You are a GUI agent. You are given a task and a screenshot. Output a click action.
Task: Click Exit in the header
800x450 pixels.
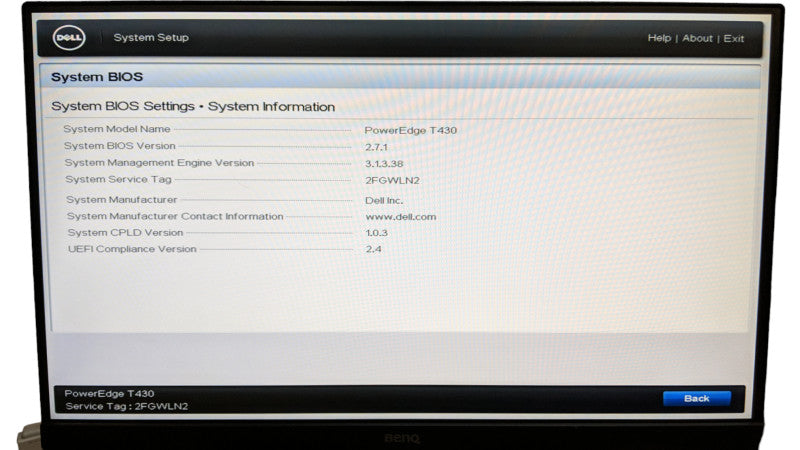(734, 39)
